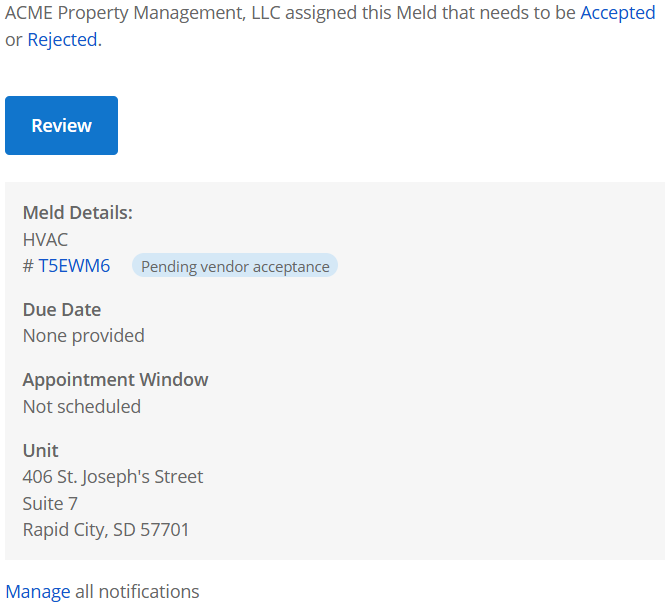Click the Not scheduled appointment text

click(x=82, y=406)
